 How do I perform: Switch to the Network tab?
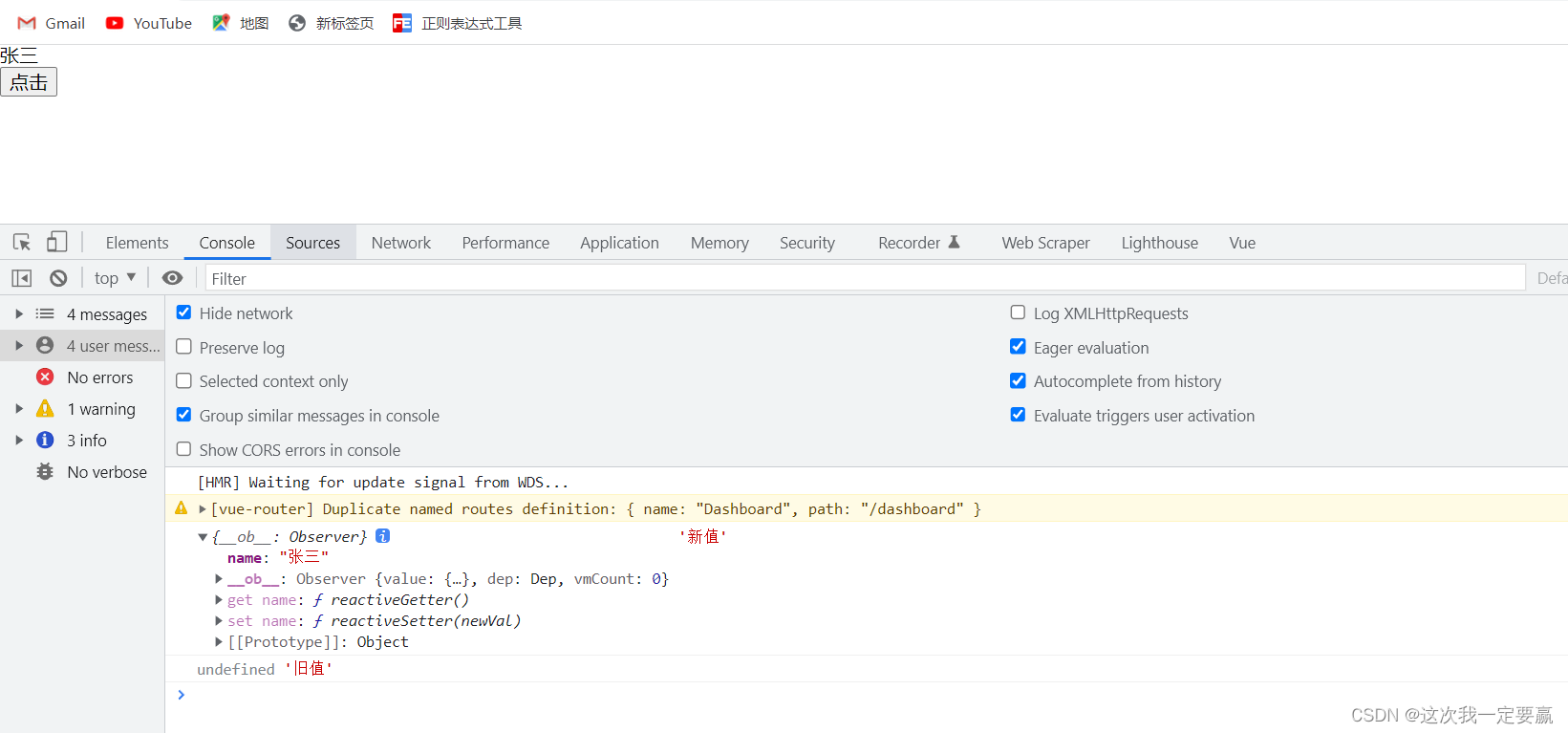coord(400,243)
